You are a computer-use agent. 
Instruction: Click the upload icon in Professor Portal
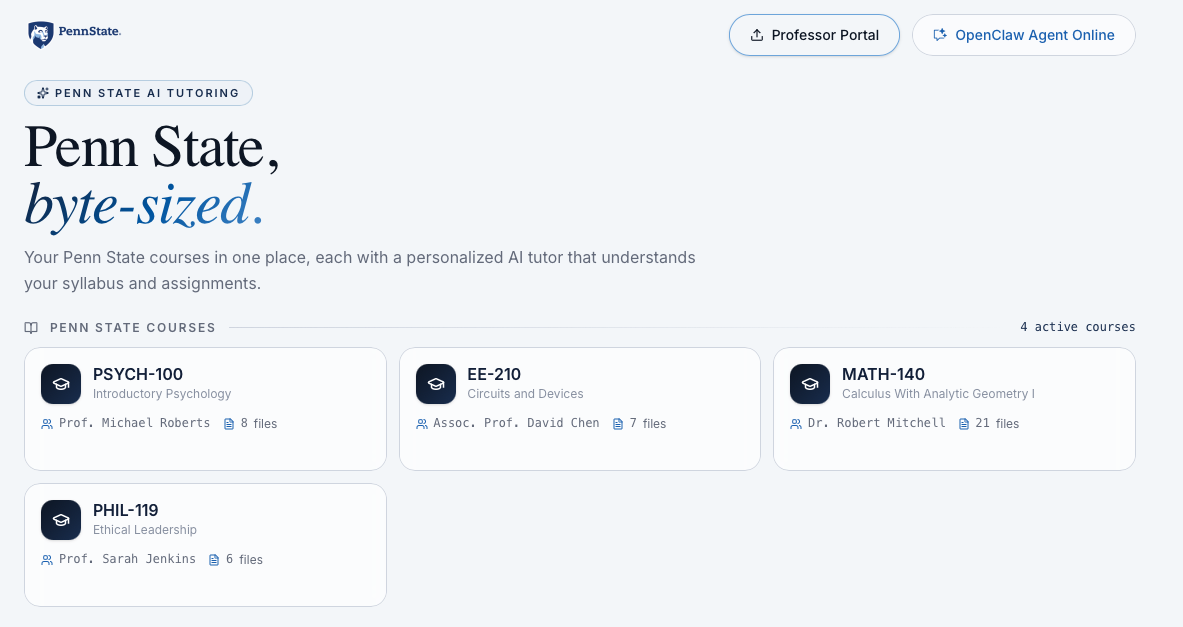coord(757,35)
